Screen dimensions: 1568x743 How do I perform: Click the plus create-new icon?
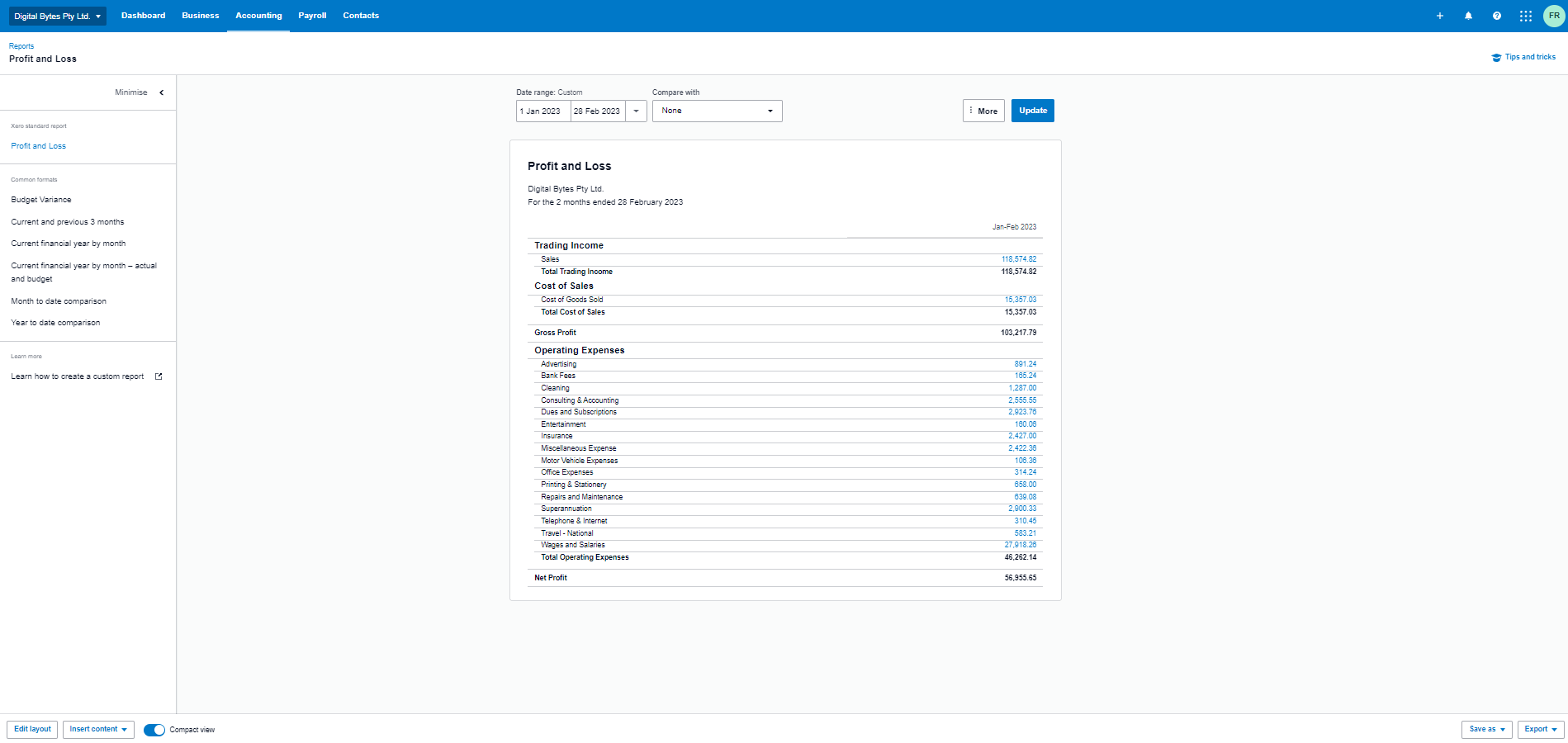[x=1440, y=16]
